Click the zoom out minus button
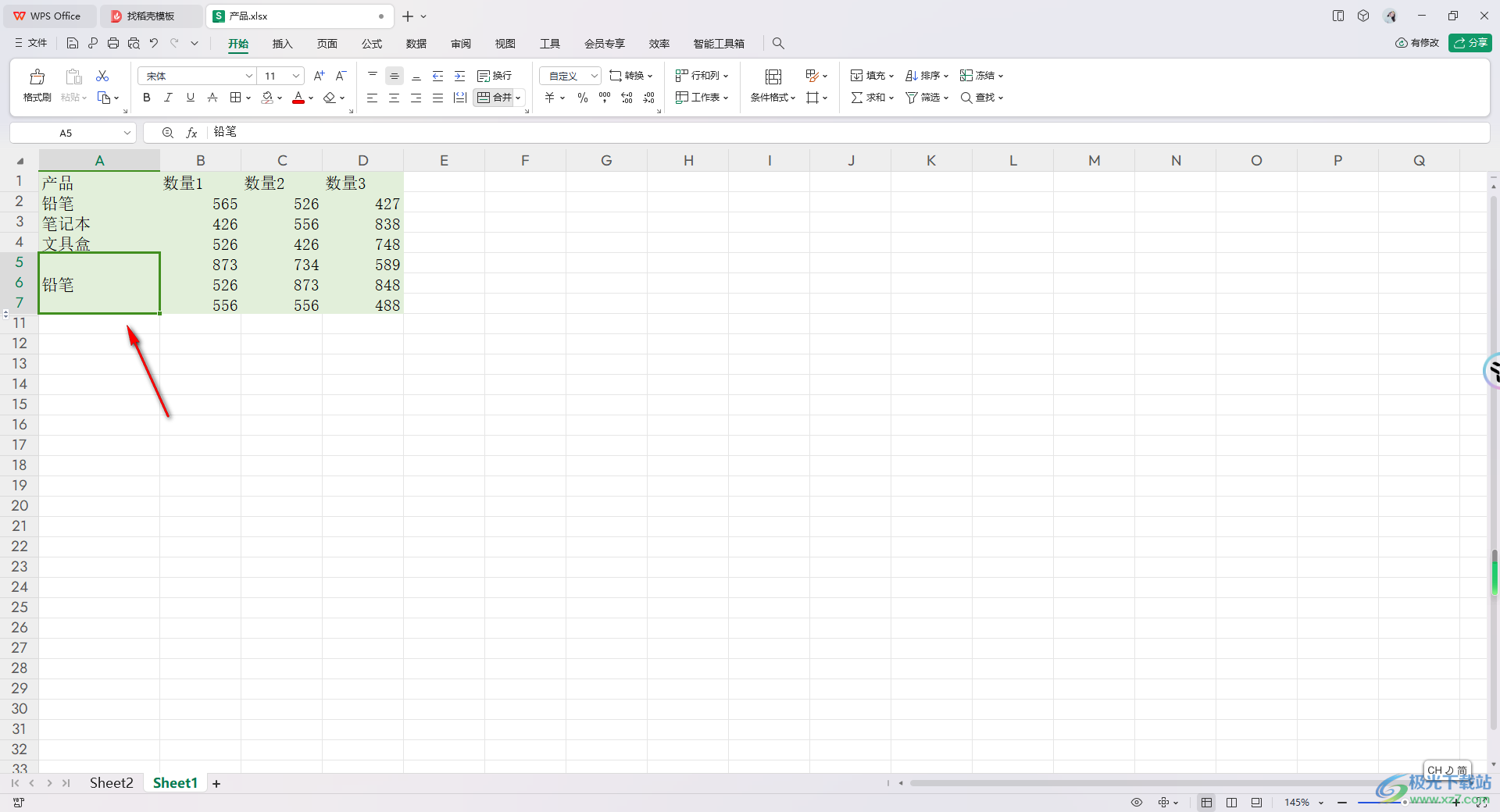 1342,803
